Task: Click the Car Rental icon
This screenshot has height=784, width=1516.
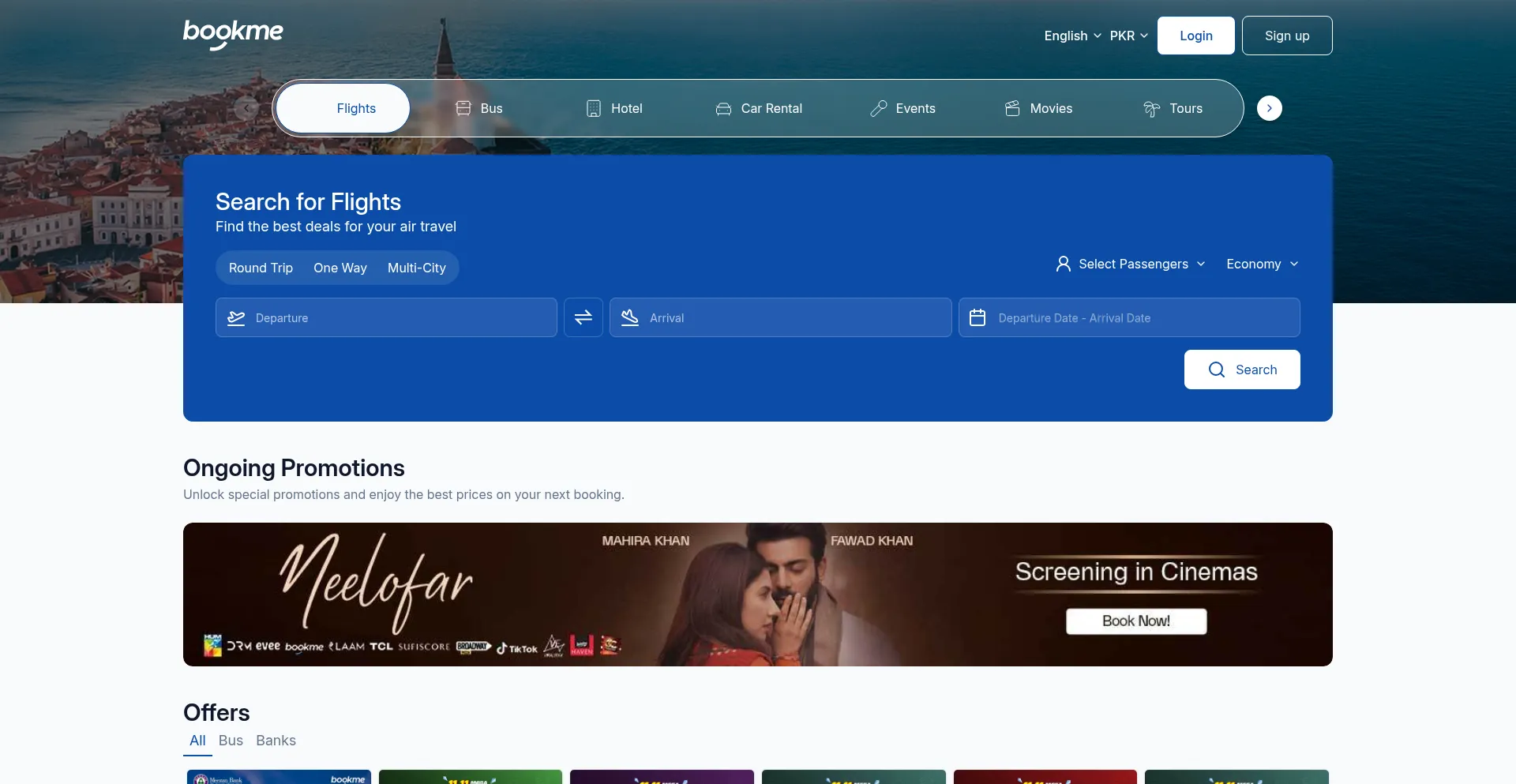Action: click(723, 109)
